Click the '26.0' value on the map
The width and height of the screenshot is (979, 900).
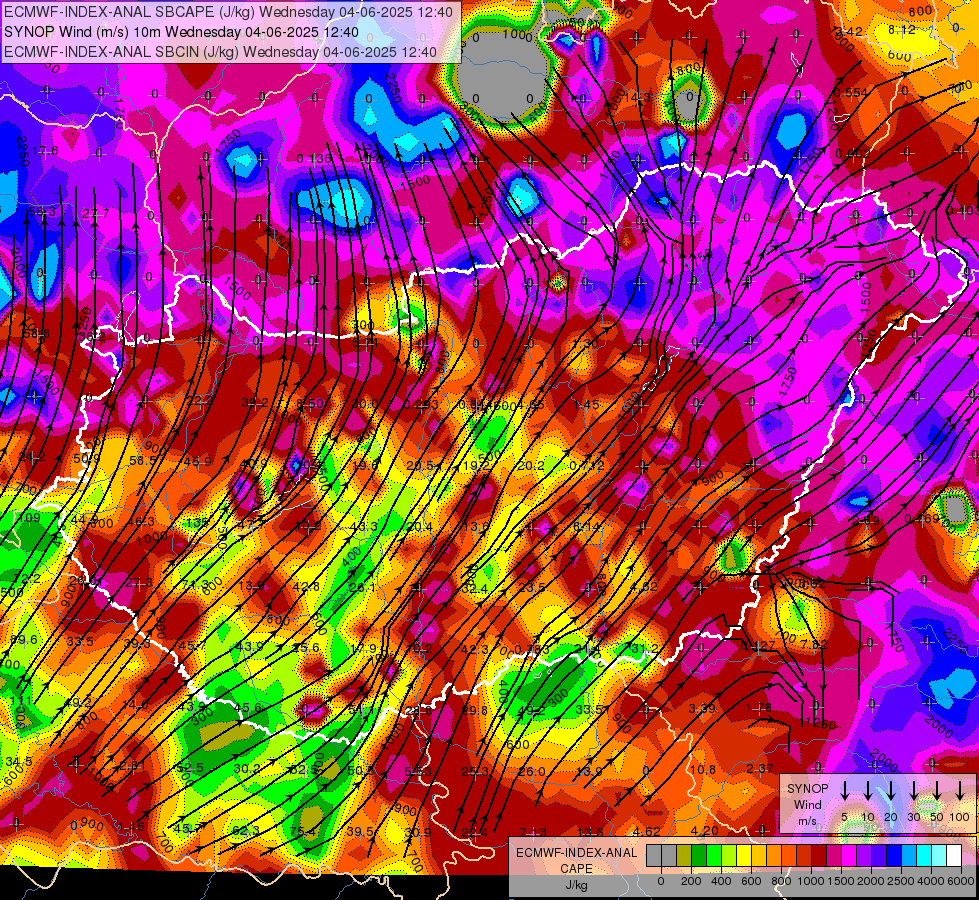coord(532,771)
